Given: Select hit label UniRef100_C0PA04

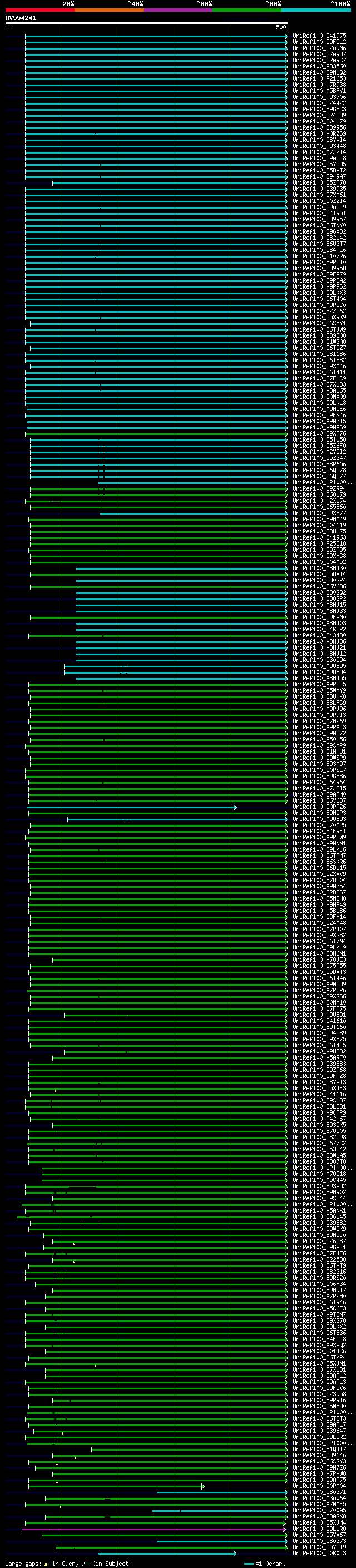Looking at the screenshot, I should tap(319, 1486).
